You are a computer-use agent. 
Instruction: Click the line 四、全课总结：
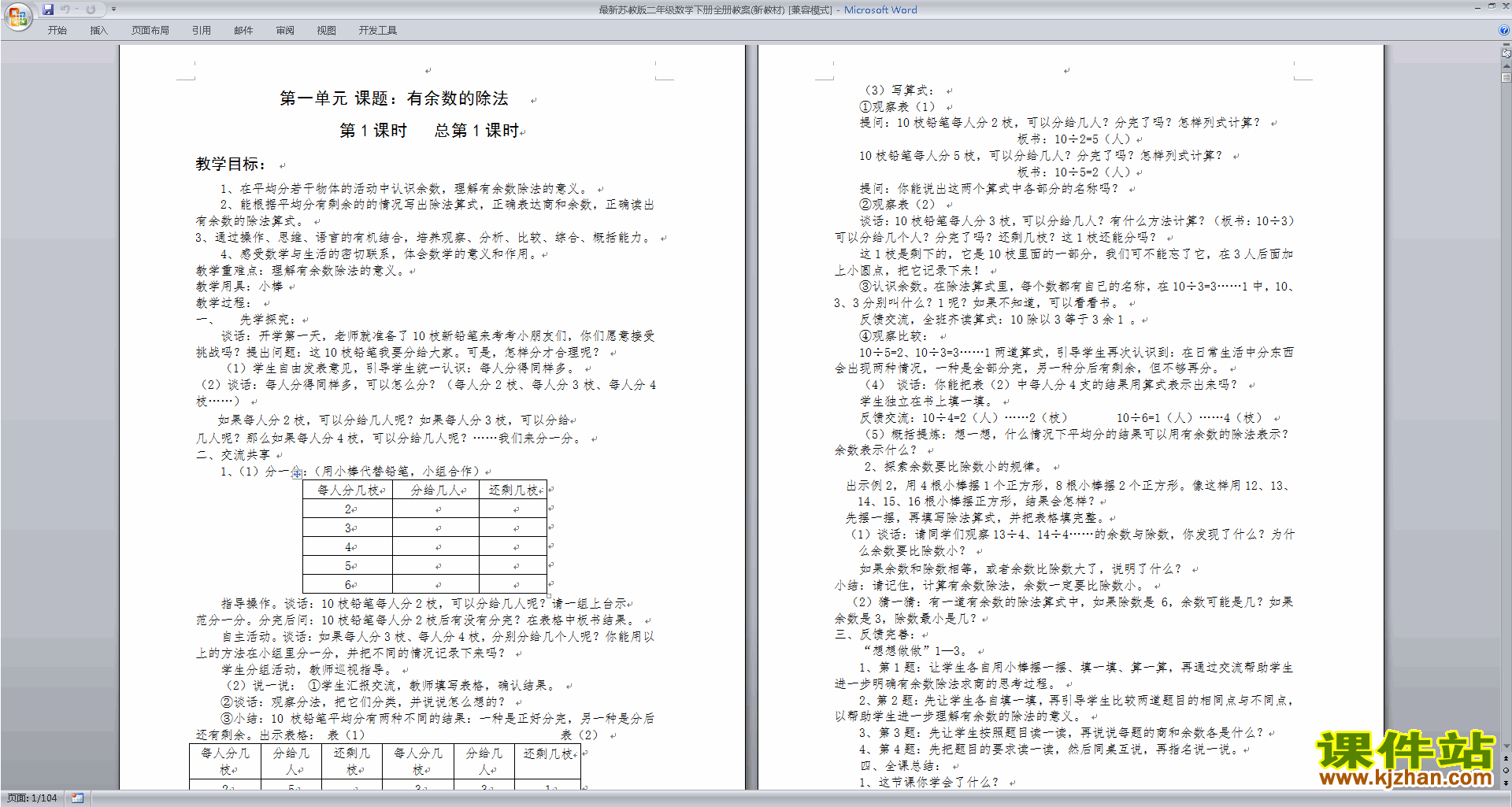click(x=899, y=766)
